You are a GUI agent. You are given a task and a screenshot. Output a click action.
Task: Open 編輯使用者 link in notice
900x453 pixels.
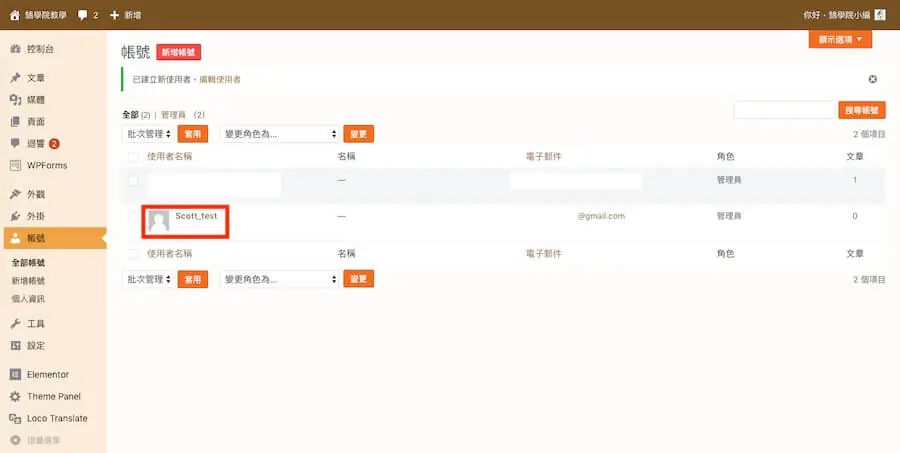tap(220, 79)
